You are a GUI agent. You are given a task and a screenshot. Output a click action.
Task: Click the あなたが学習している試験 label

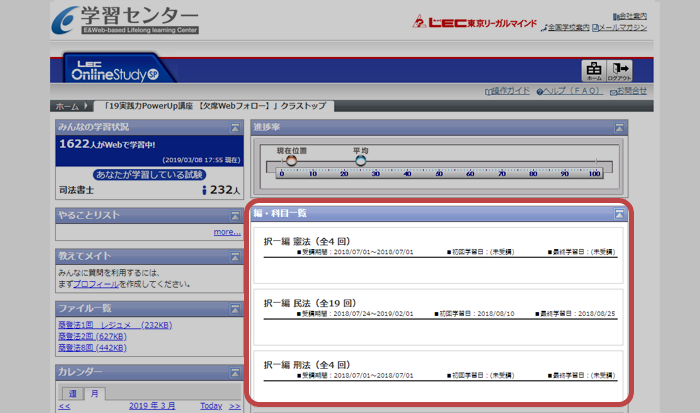150,175
